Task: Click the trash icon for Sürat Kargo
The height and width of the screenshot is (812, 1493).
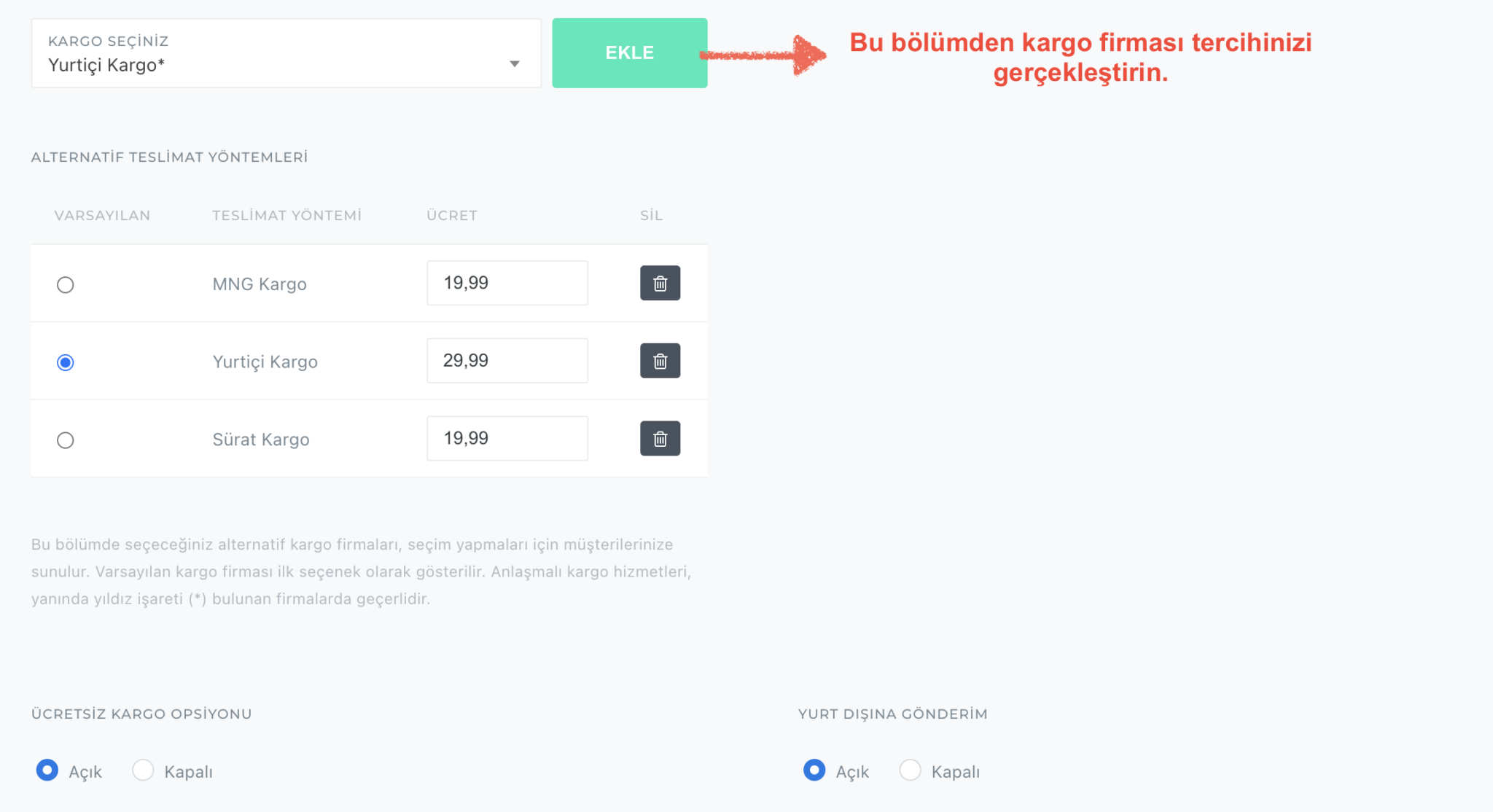Action: click(x=660, y=438)
